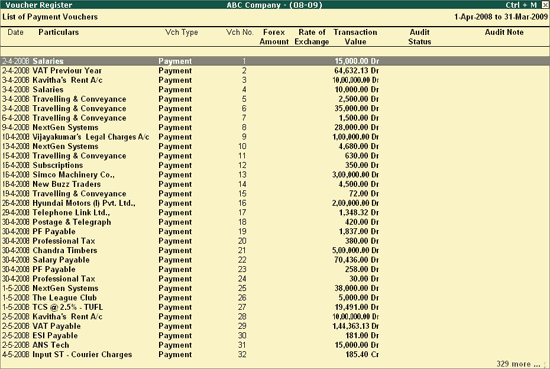
Task: Select the VAT Payable voucher number 29
Action: [x=275, y=326]
